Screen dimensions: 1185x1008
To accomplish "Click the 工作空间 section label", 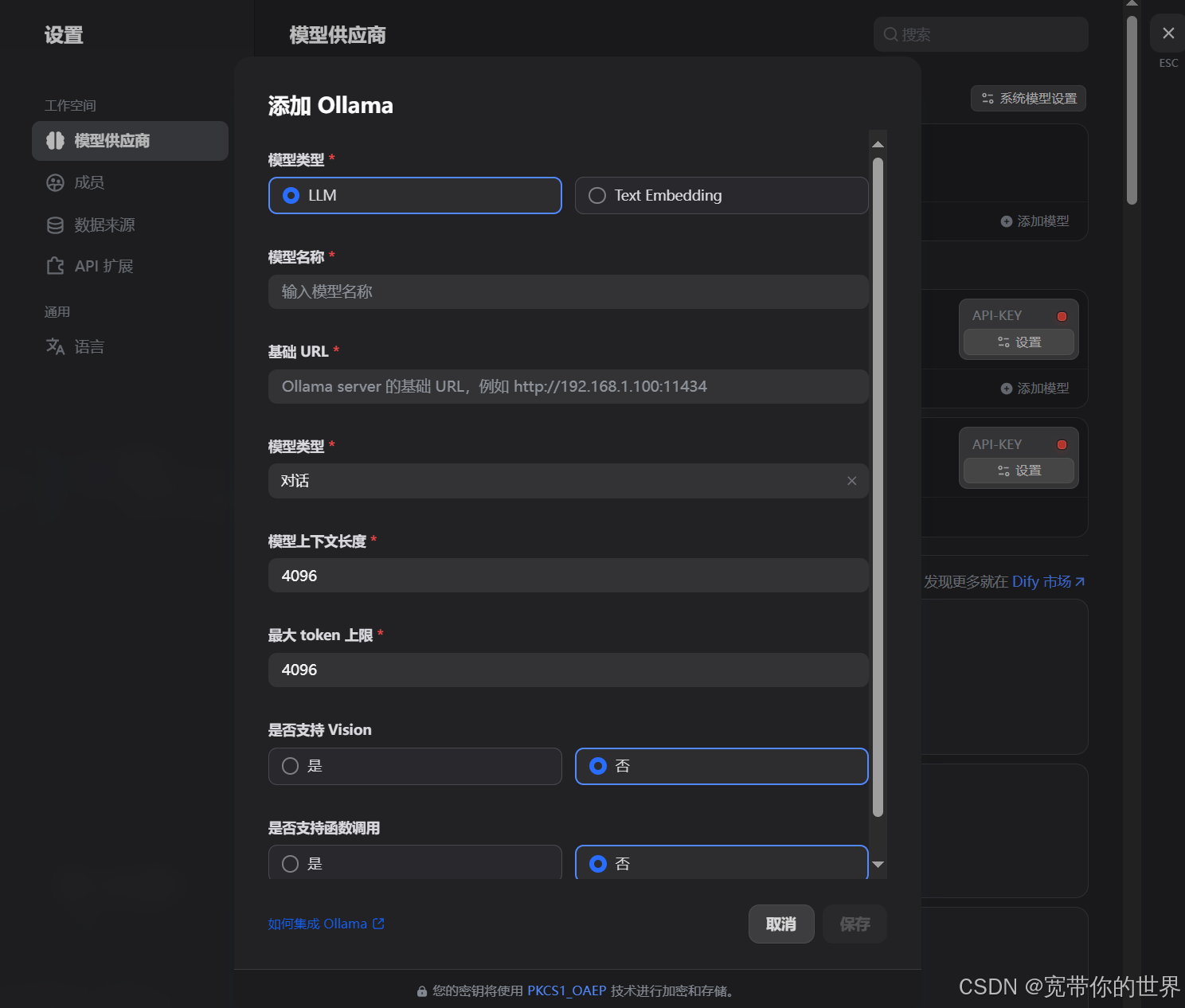I will 70,106.
